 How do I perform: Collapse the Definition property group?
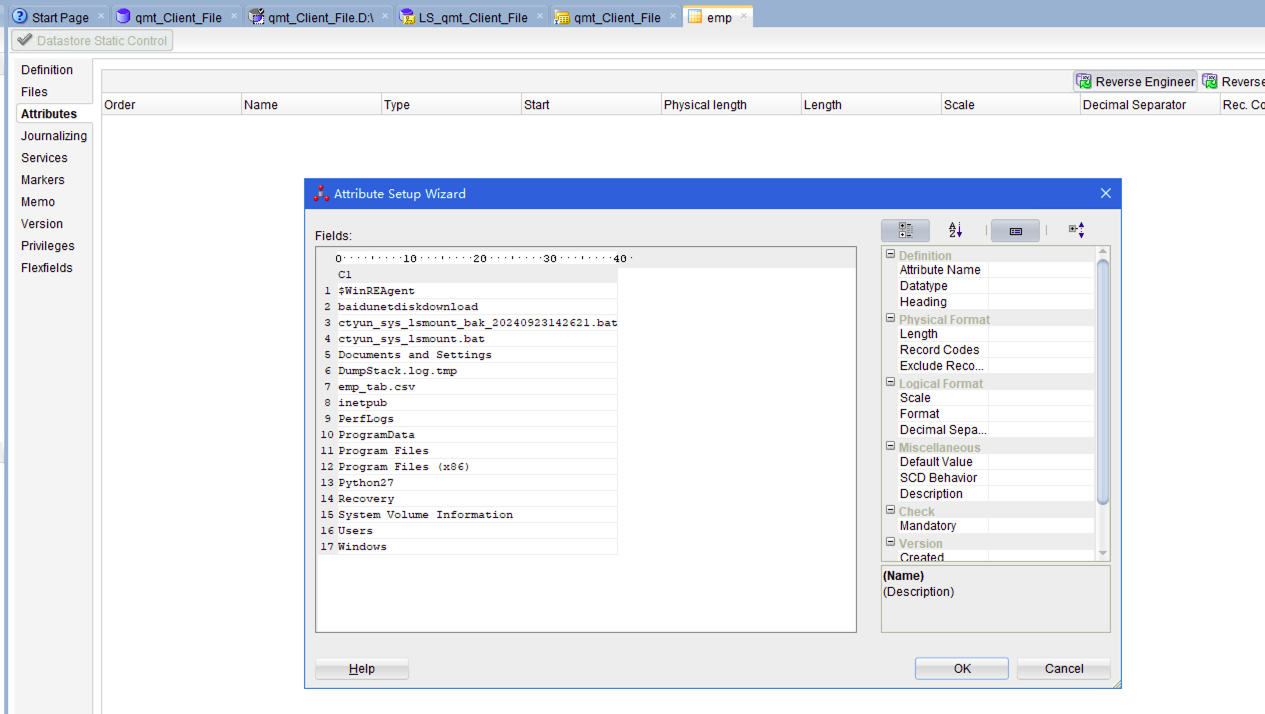pyautogui.click(x=890, y=255)
